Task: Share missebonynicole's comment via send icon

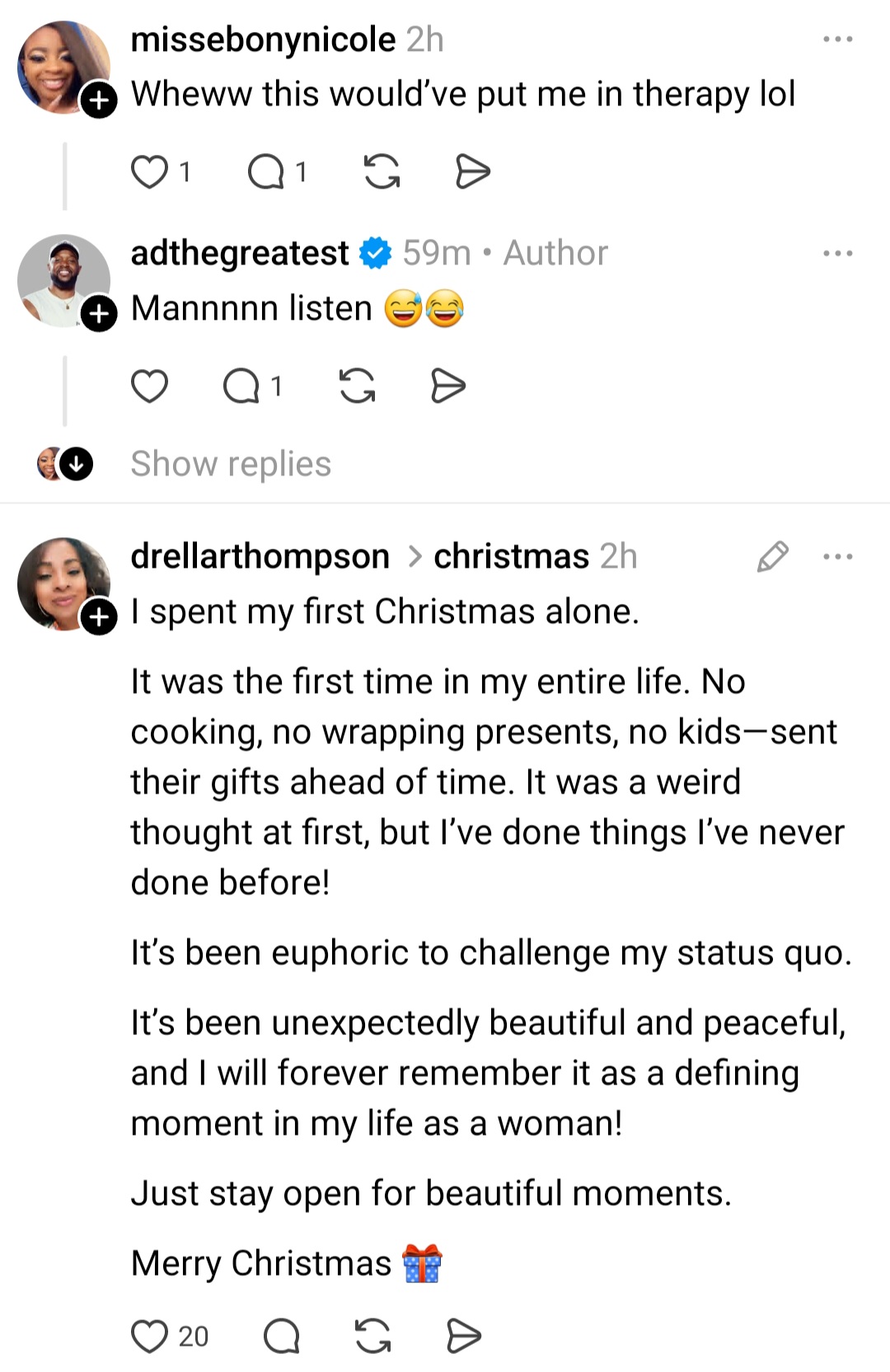Action: [x=472, y=172]
